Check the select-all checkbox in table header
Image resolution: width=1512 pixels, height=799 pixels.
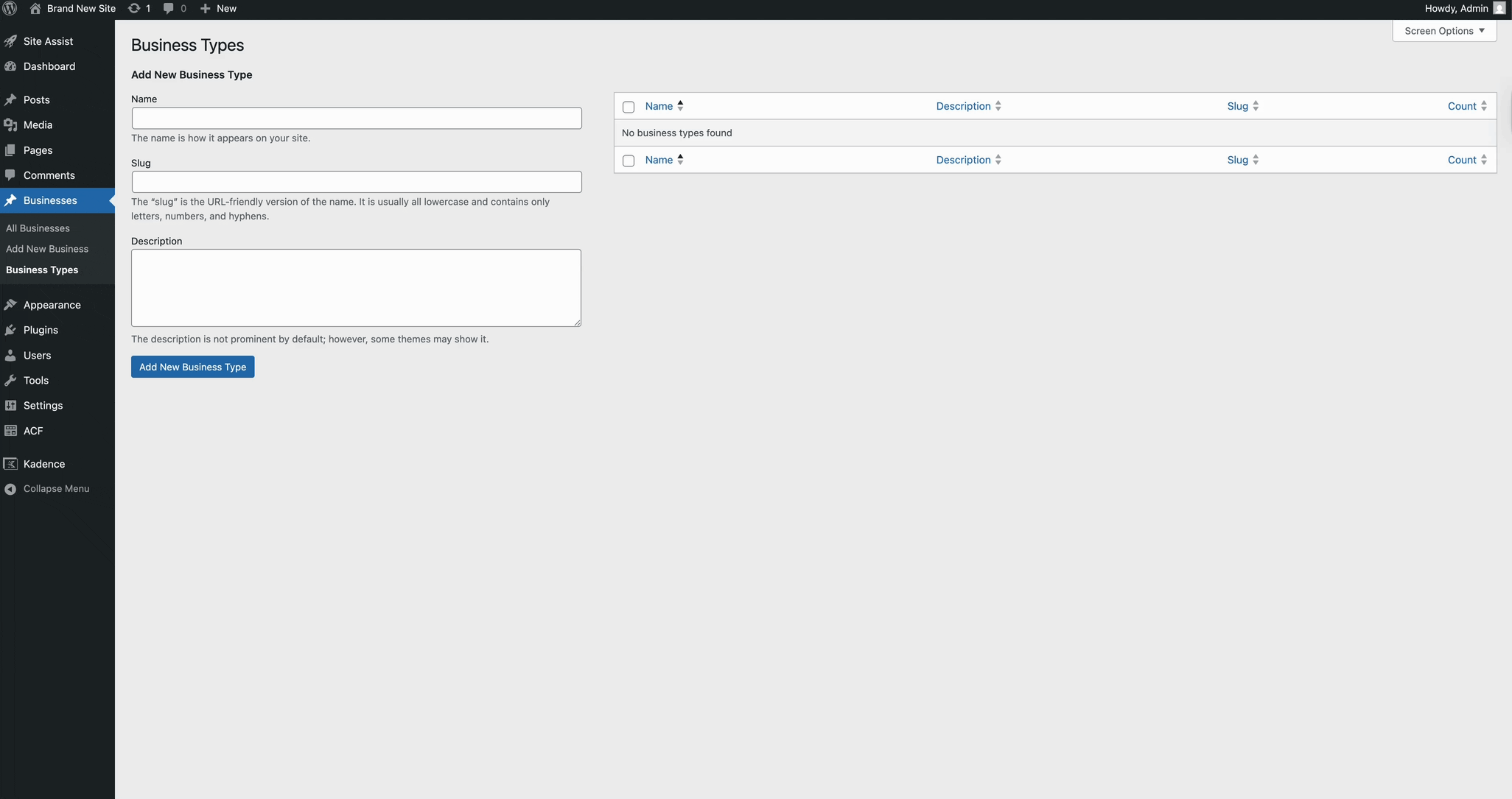628,107
